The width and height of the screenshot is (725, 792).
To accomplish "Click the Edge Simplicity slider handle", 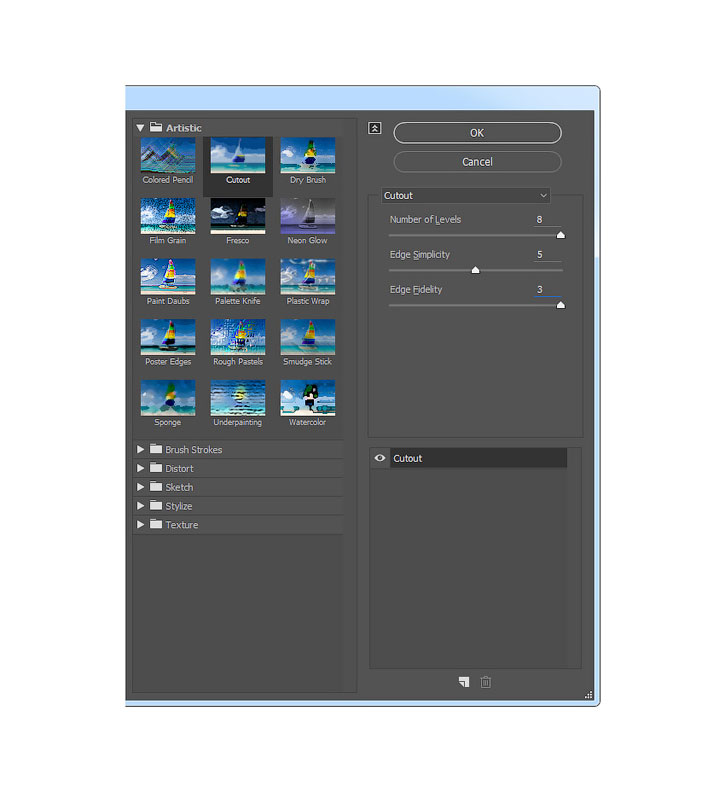I will click(x=475, y=270).
